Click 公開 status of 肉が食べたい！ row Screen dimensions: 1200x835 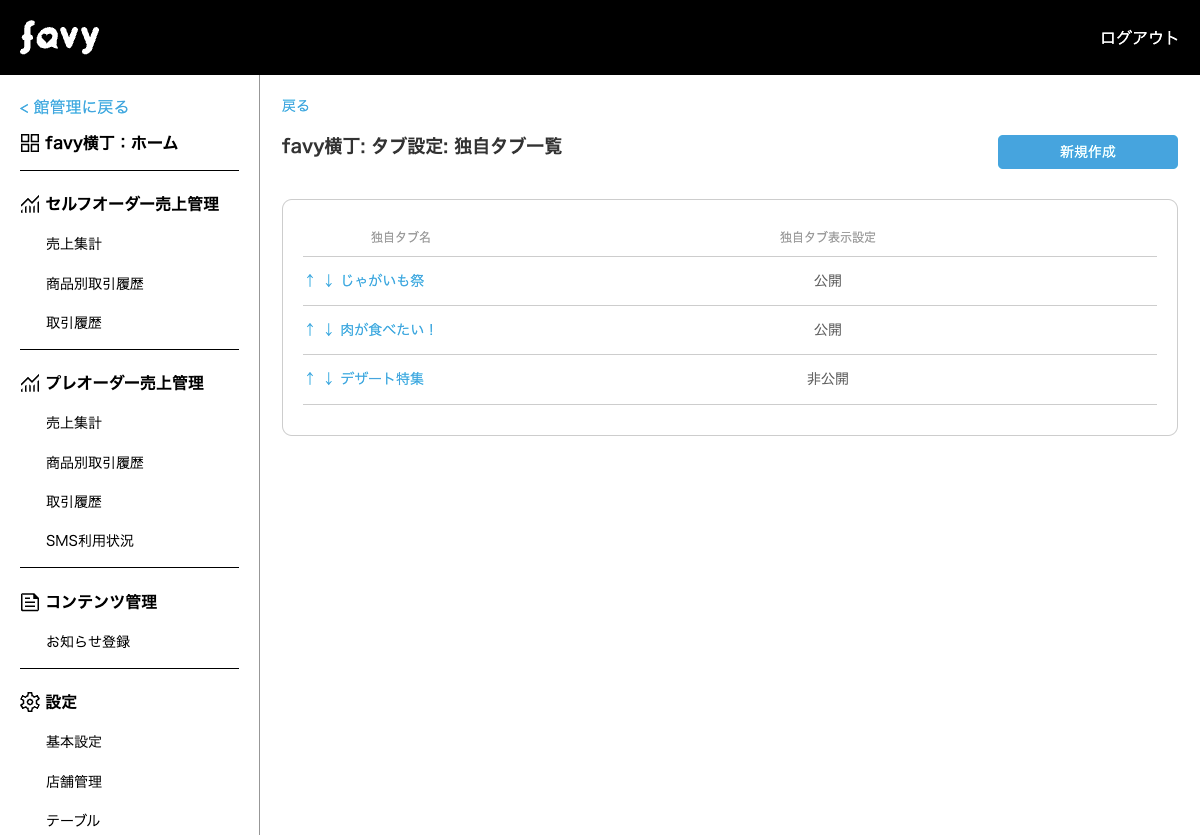[x=828, y=330]
